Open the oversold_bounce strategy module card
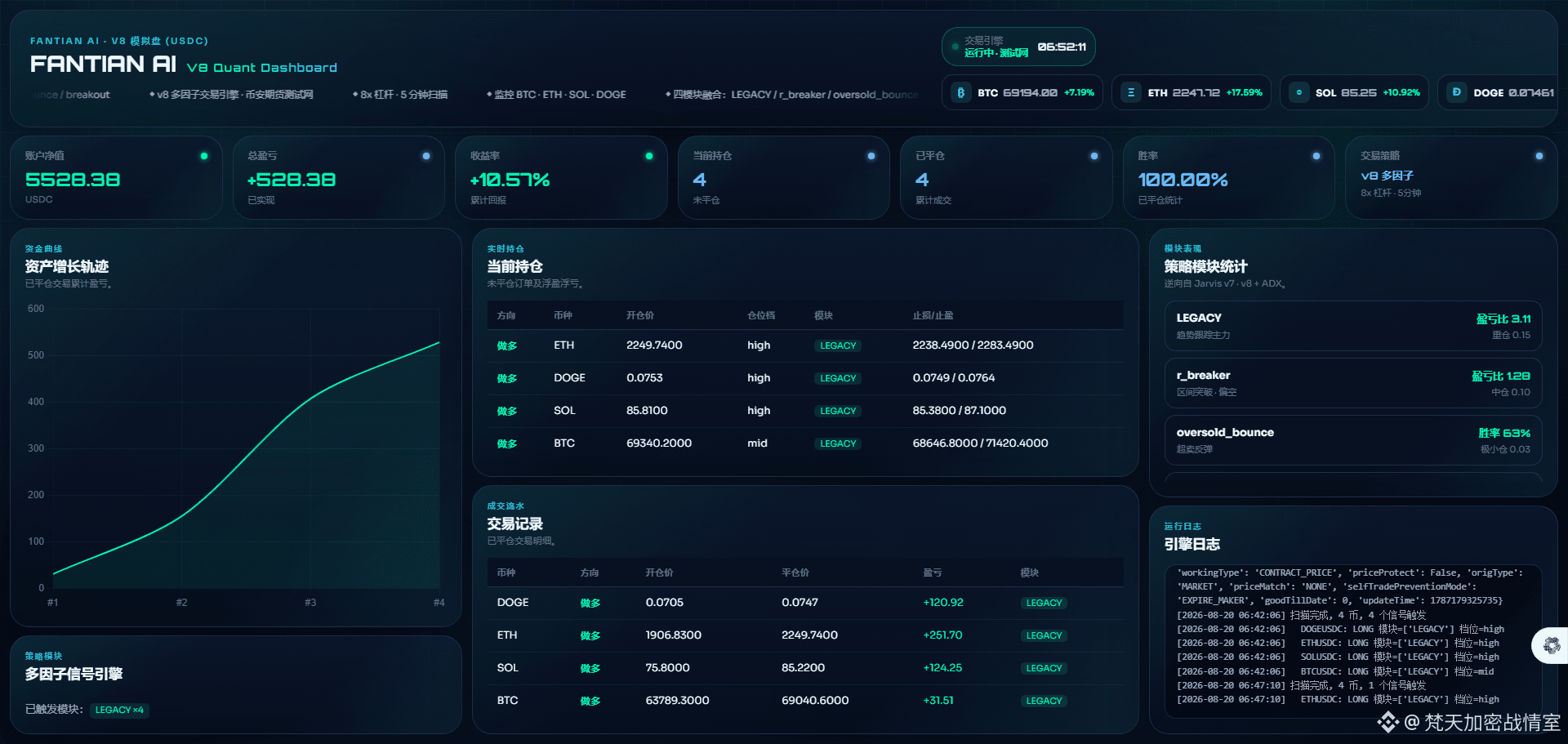 (x=1353, y=440)
